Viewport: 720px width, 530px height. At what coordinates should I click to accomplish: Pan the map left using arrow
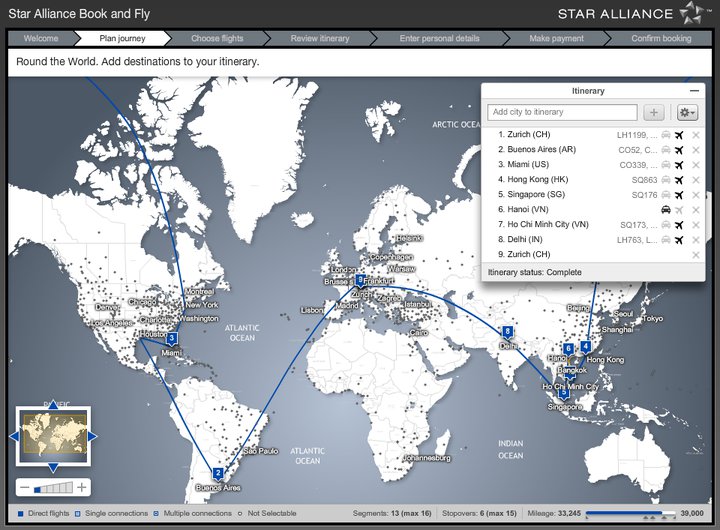pyautogui.click(x=13, y=437)
